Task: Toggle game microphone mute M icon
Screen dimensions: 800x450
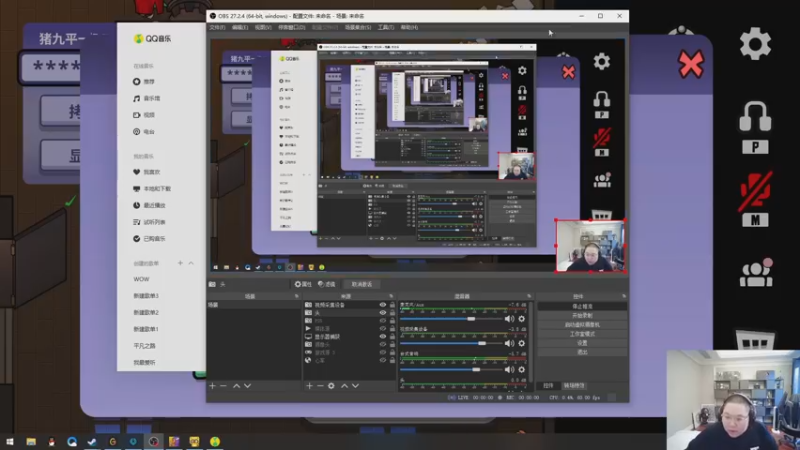Action: tap(755, 200)
